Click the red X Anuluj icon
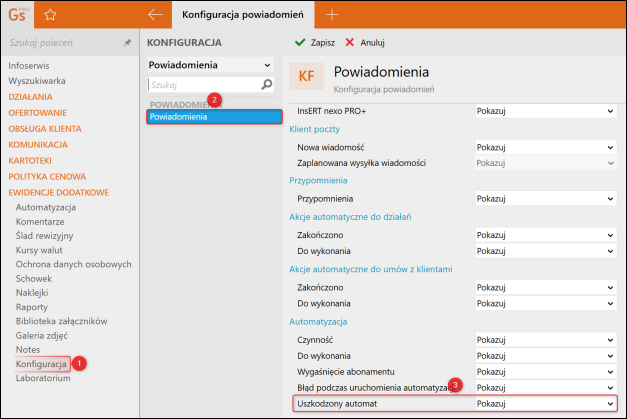The height and width of the screenshot is (419, 627). coord(349,43)
